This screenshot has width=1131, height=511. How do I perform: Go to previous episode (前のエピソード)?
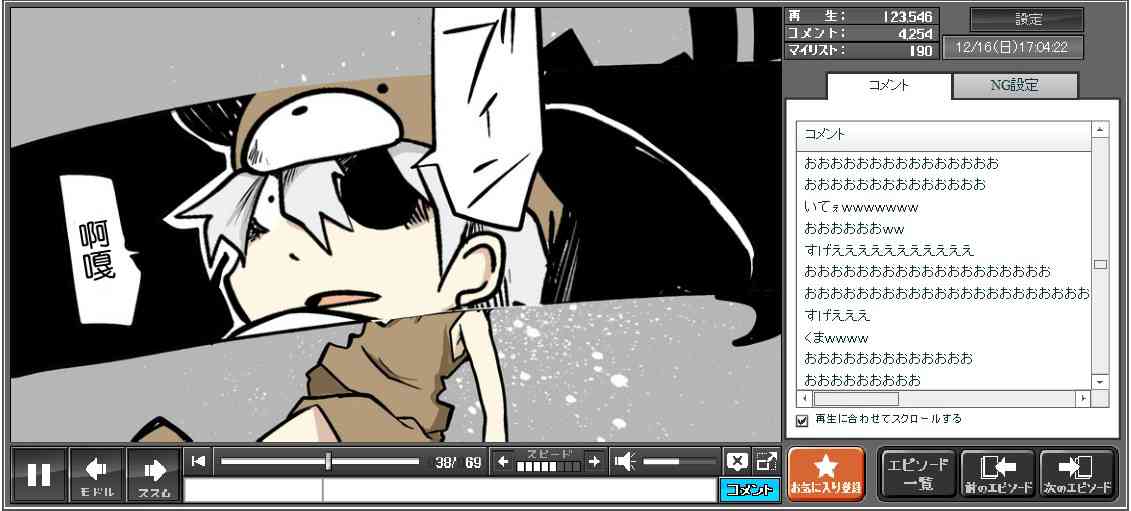point(998,474)
